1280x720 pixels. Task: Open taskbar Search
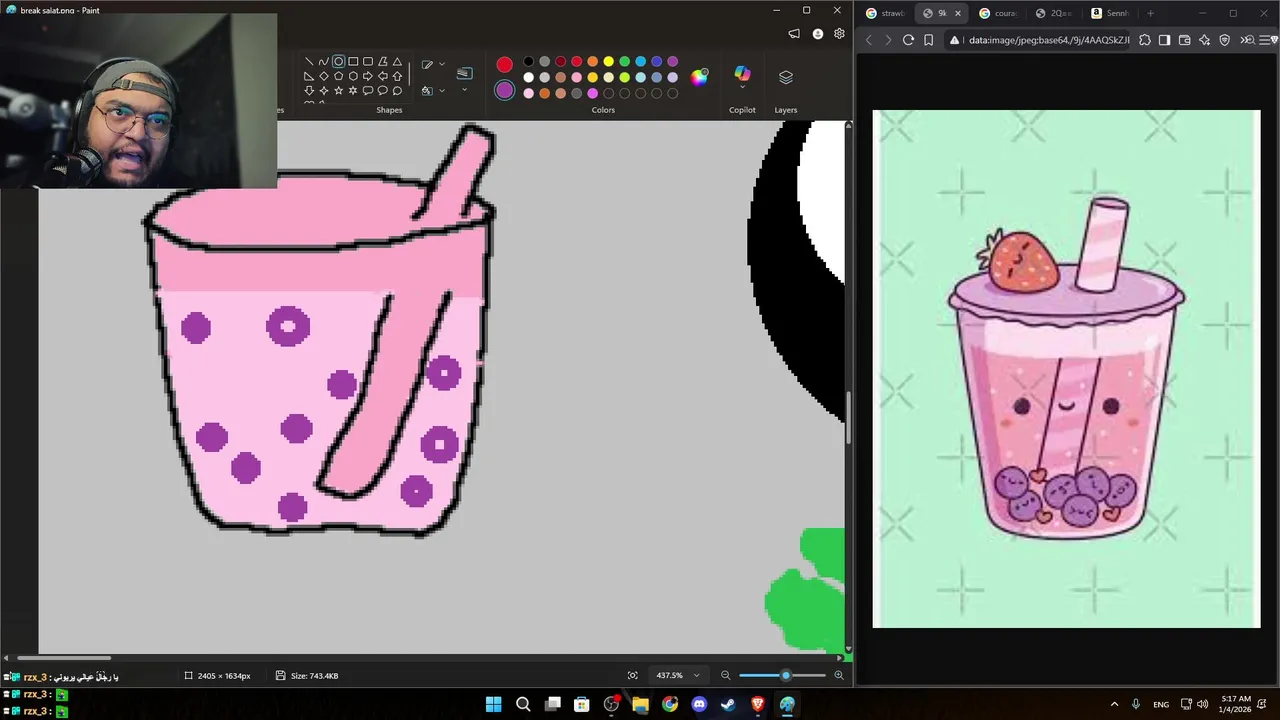pyautogui.click(x=523, y=704)
